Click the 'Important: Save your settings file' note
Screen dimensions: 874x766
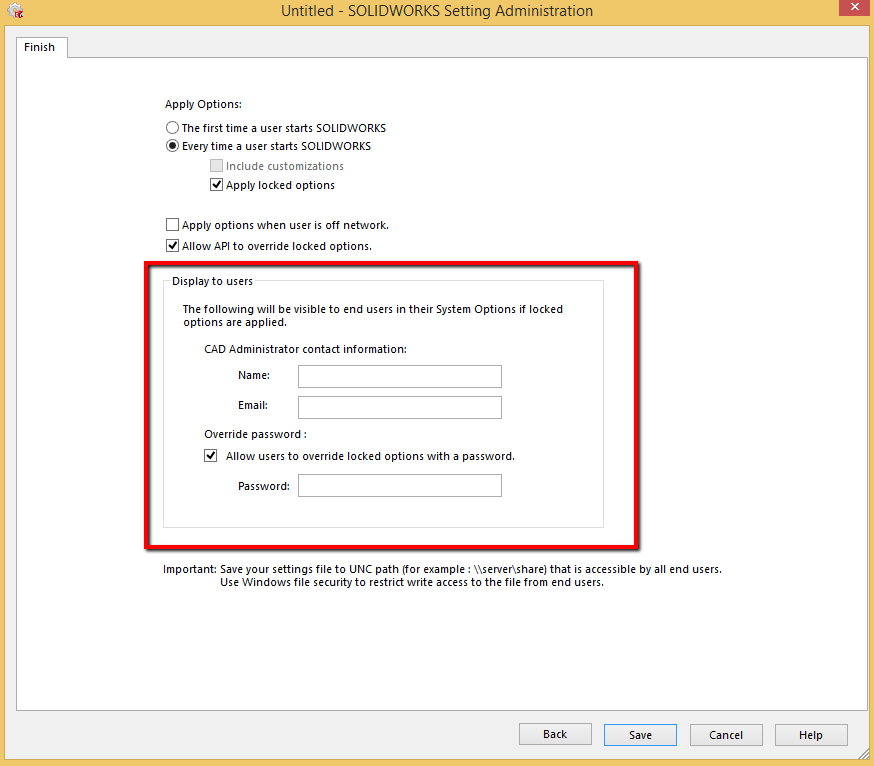tap(442, 575)
